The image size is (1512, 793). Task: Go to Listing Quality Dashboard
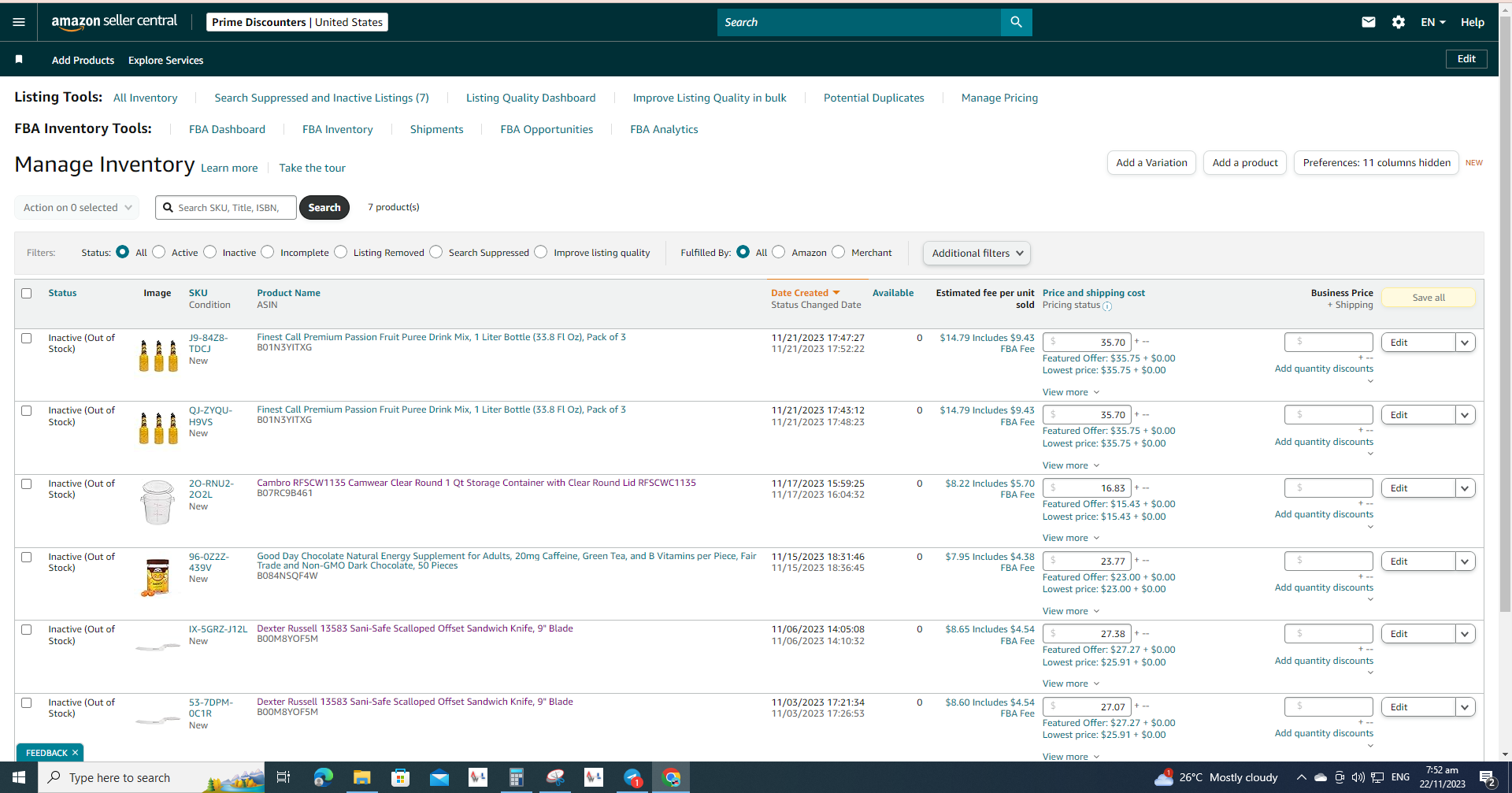pyautogui.click(x=531, y=98)
